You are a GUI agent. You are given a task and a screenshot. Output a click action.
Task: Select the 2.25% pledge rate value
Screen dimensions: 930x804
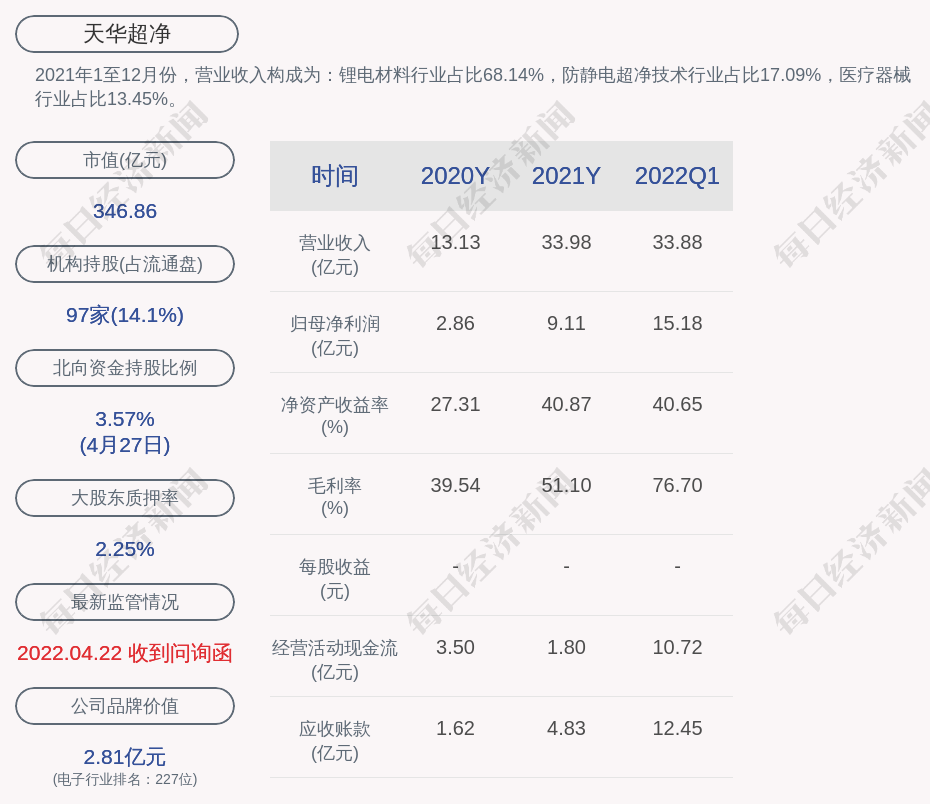[125, 549]
